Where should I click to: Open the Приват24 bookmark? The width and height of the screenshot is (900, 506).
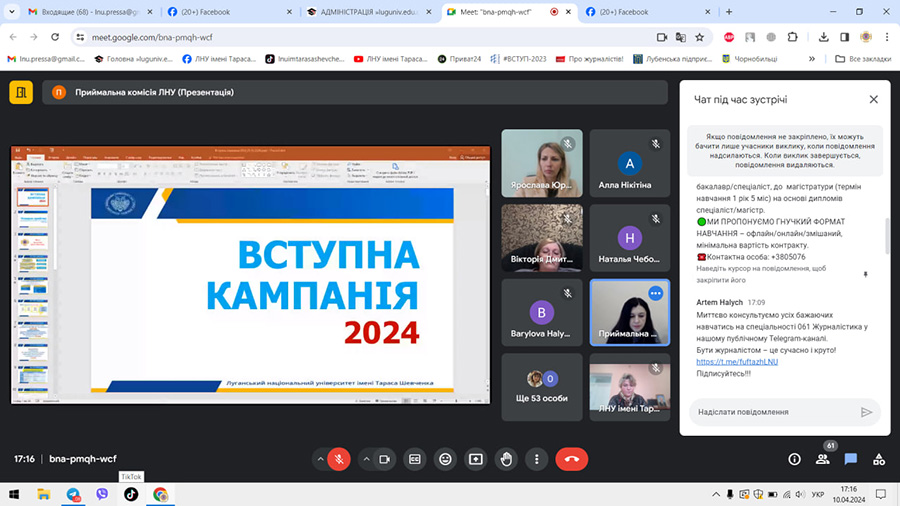pyautogui.click(x=459, y=59)
